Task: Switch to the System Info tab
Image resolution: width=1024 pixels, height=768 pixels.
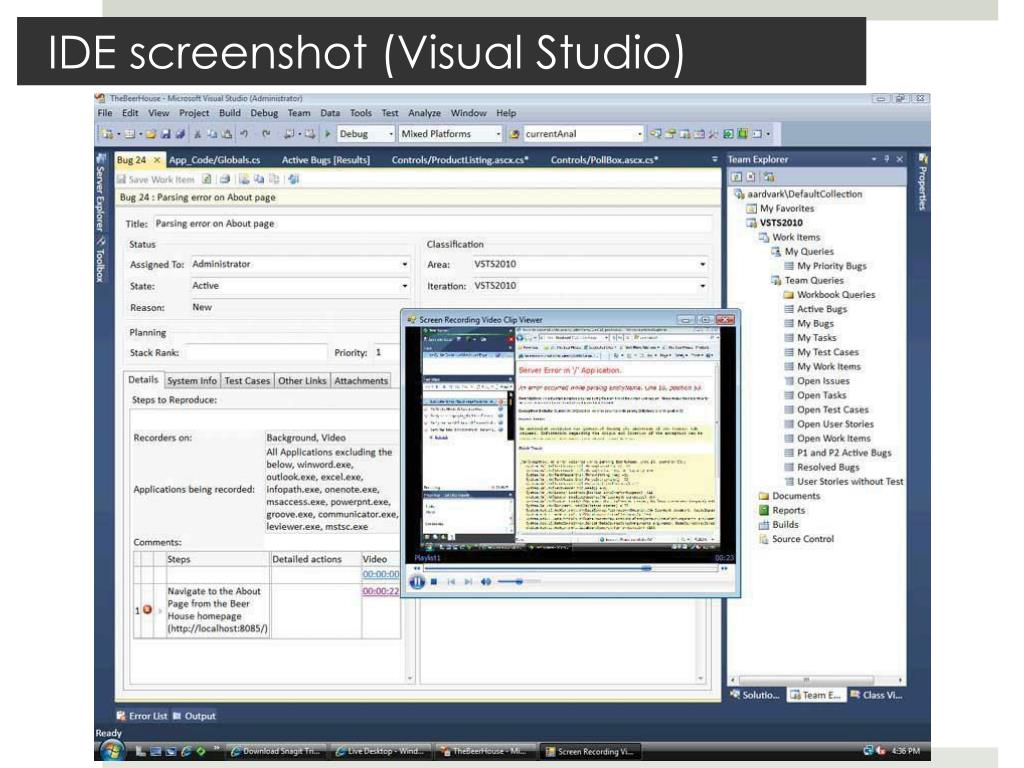Action: [x=191, y=381]
